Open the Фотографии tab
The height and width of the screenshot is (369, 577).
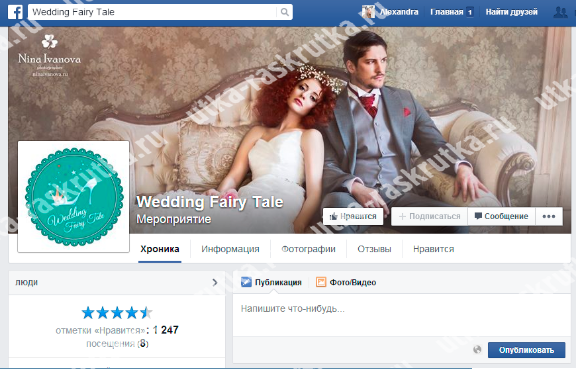point(308,249)
